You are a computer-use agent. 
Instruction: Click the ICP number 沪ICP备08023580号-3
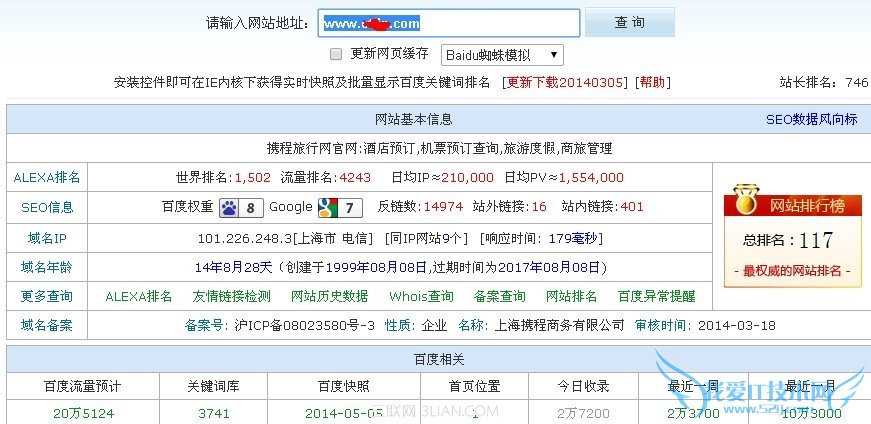[305, 326]
